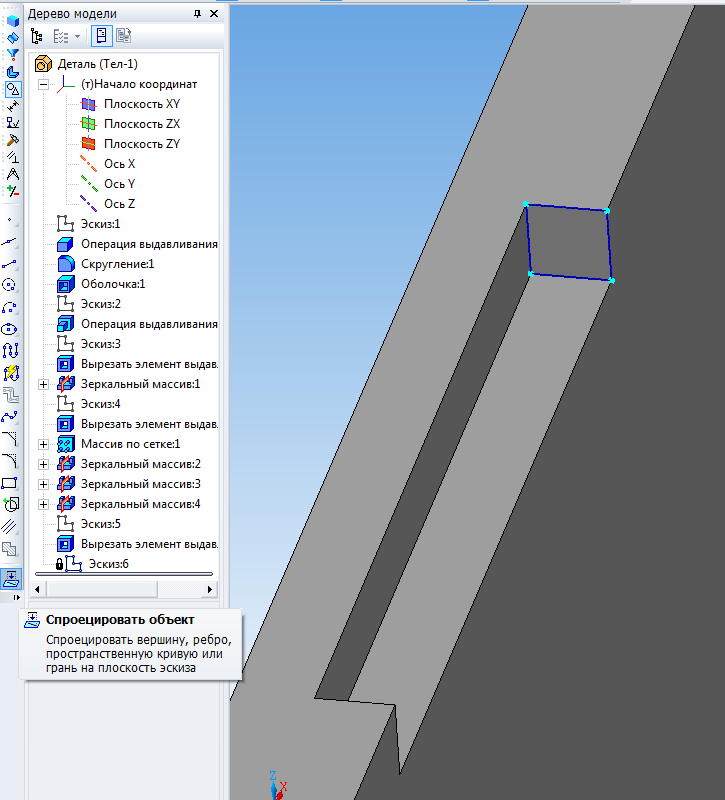Open the hammer editing toolbar icon
Viewport: 725px width, 800px height.
pos(12,140)
